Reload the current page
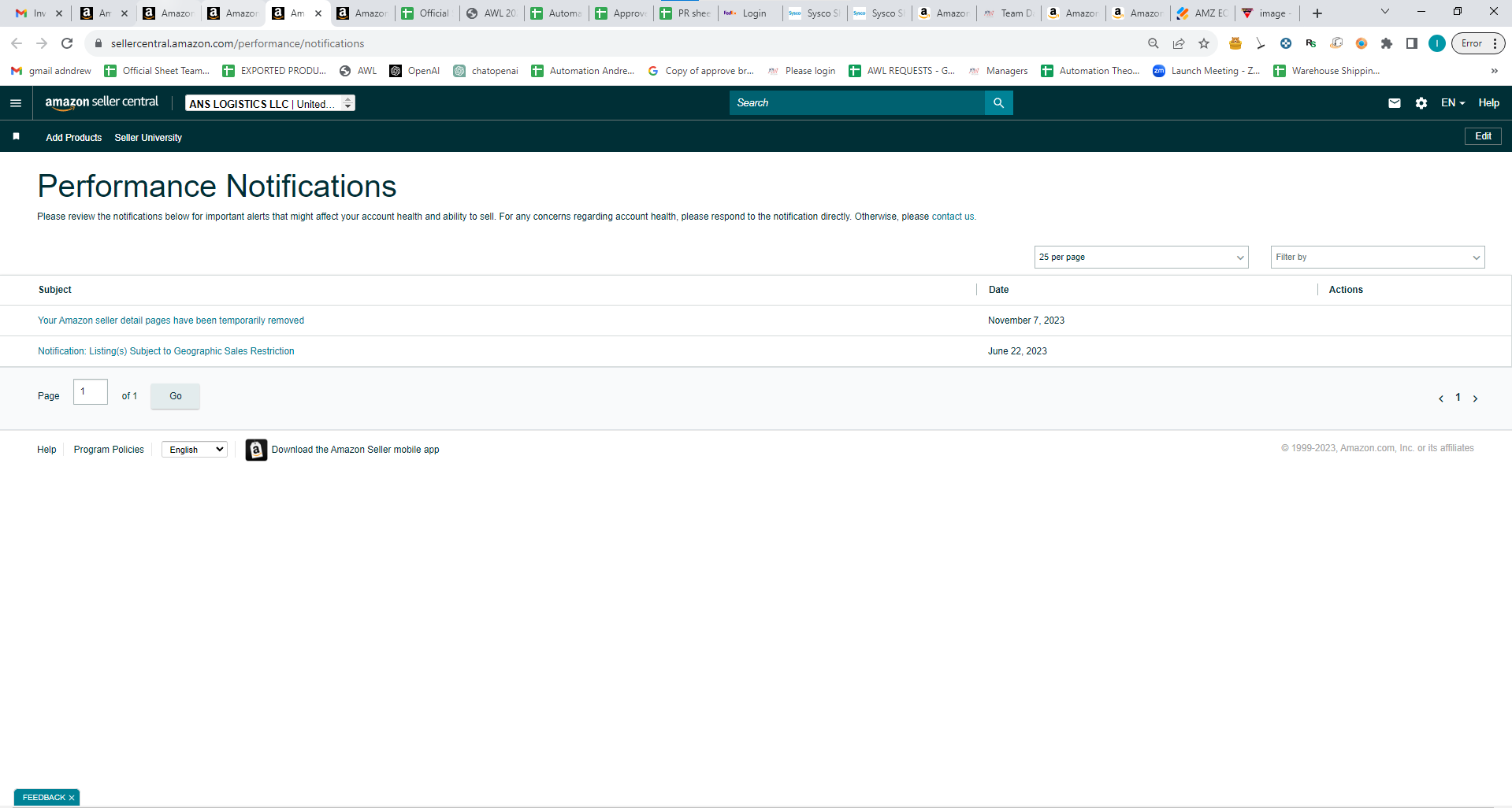The width and height of the screenshot is (1512, 808). [x=67, y=43]
